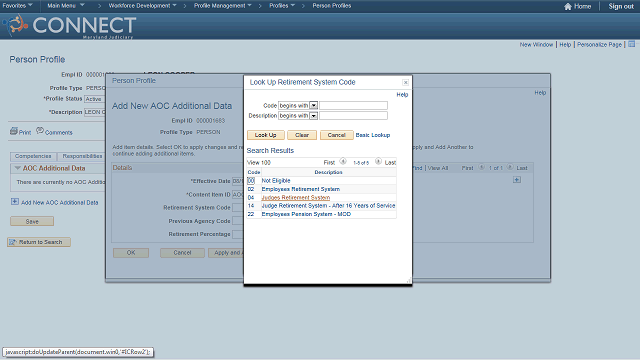Click the New Window link
Screen dimensions: 640x360
pyautogui.click(x=536, y=44)
